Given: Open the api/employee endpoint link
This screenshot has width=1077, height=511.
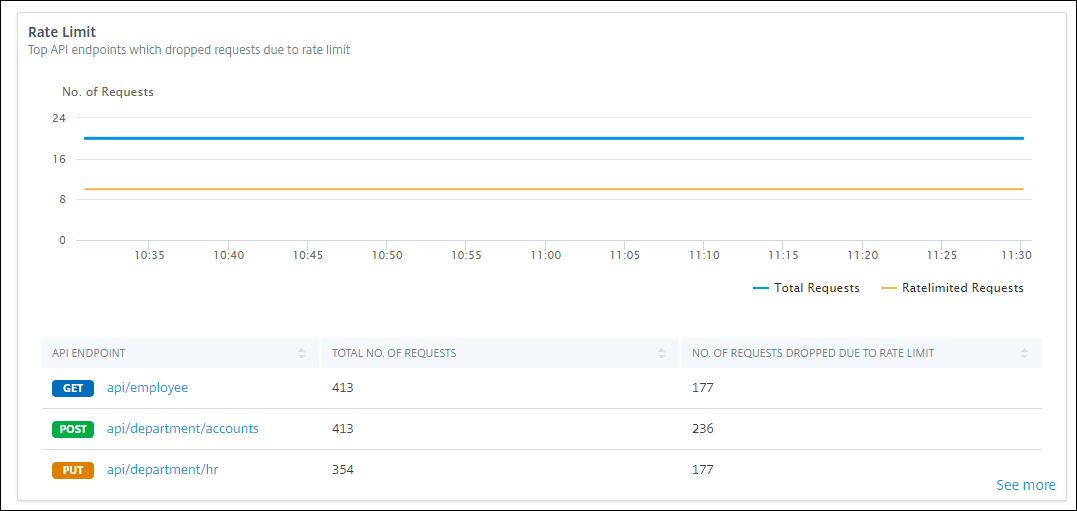Looking at the screenshot, I should click(147, 388).
